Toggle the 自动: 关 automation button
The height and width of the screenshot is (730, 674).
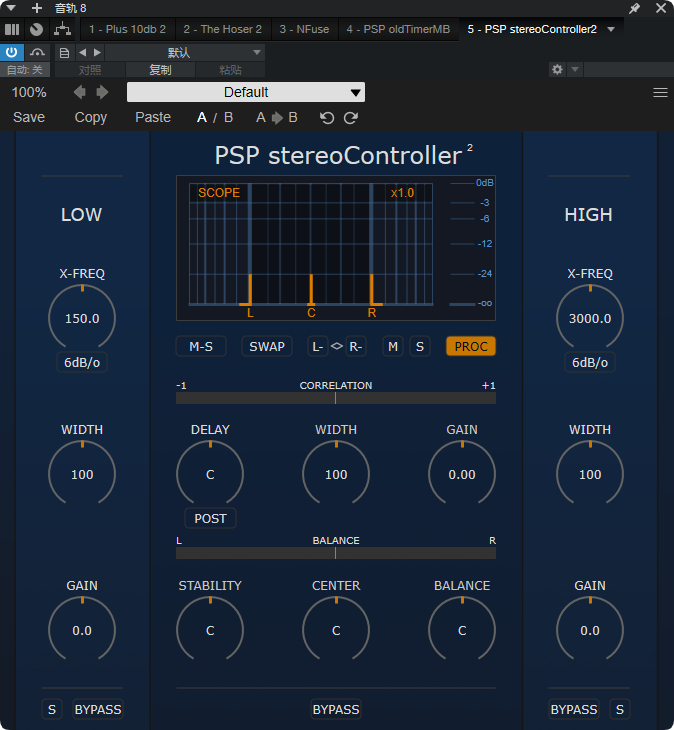click(25, 70)
